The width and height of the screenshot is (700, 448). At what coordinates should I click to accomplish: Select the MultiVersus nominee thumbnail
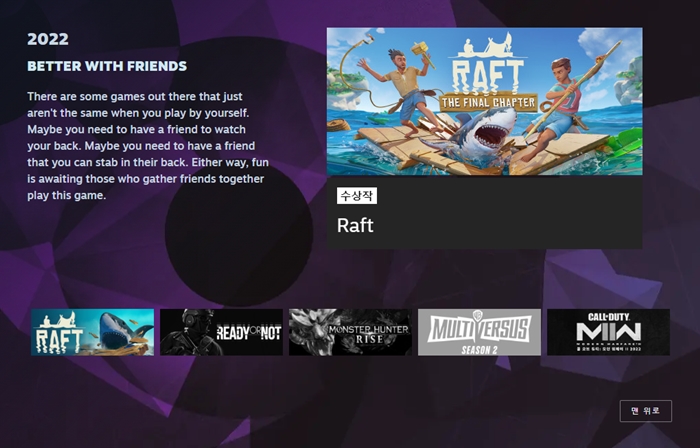pos(479,332)
